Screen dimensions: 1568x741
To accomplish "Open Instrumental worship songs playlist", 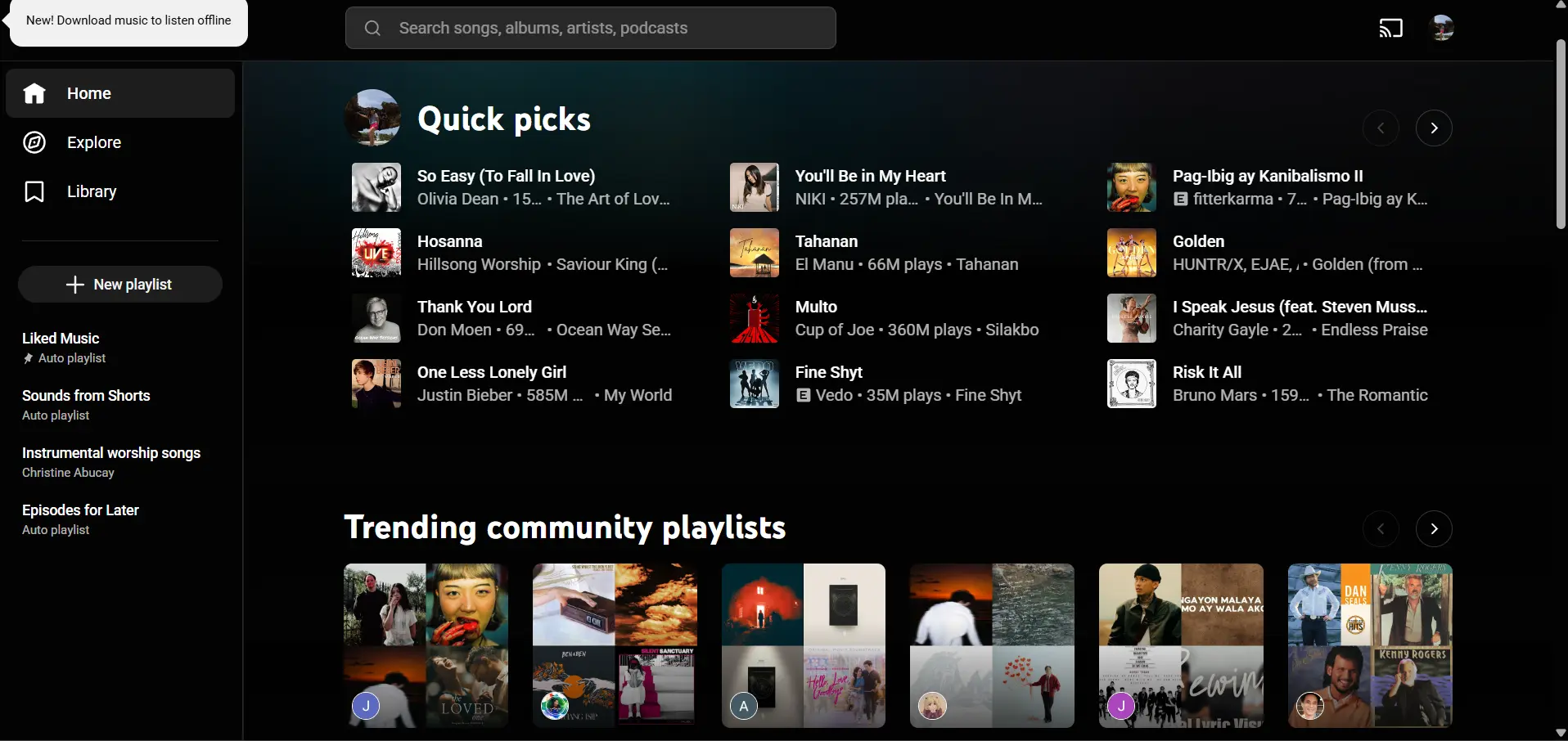I will 120,462.
